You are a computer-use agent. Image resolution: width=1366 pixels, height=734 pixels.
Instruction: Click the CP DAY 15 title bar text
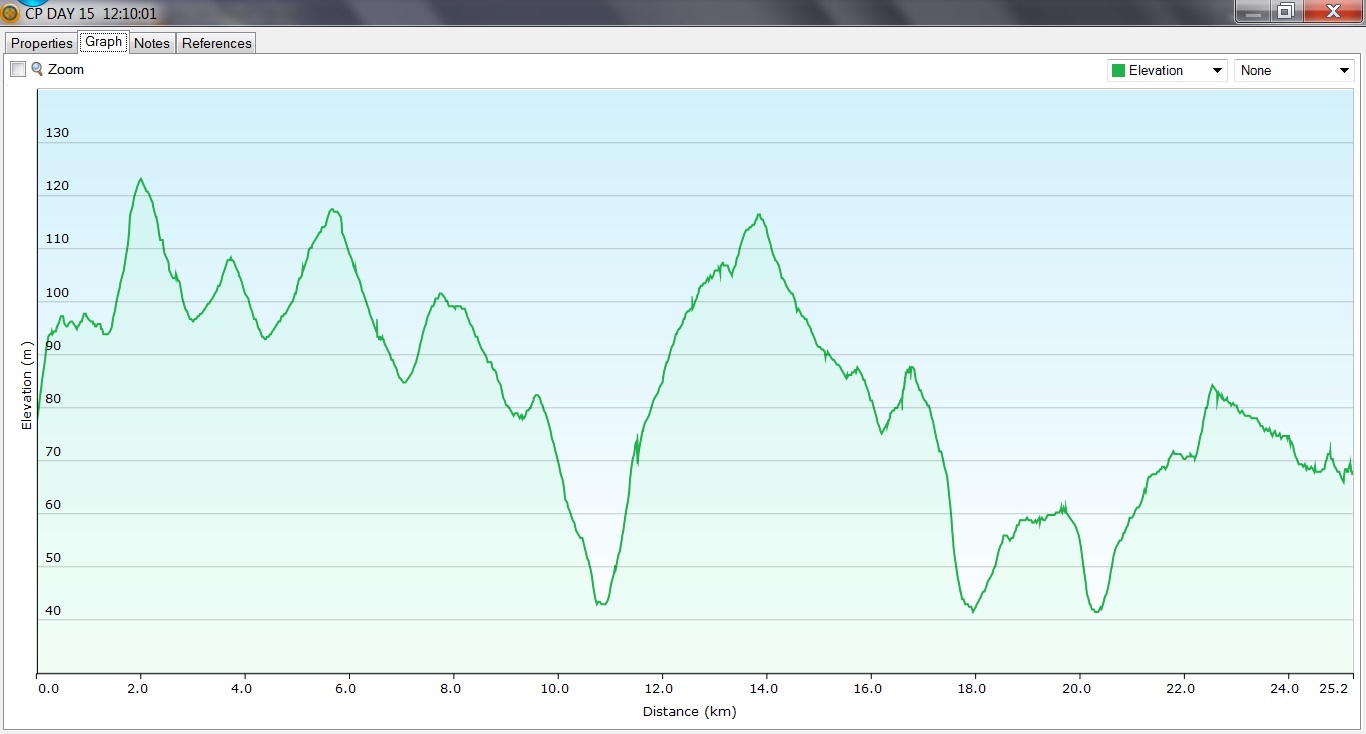91,14
